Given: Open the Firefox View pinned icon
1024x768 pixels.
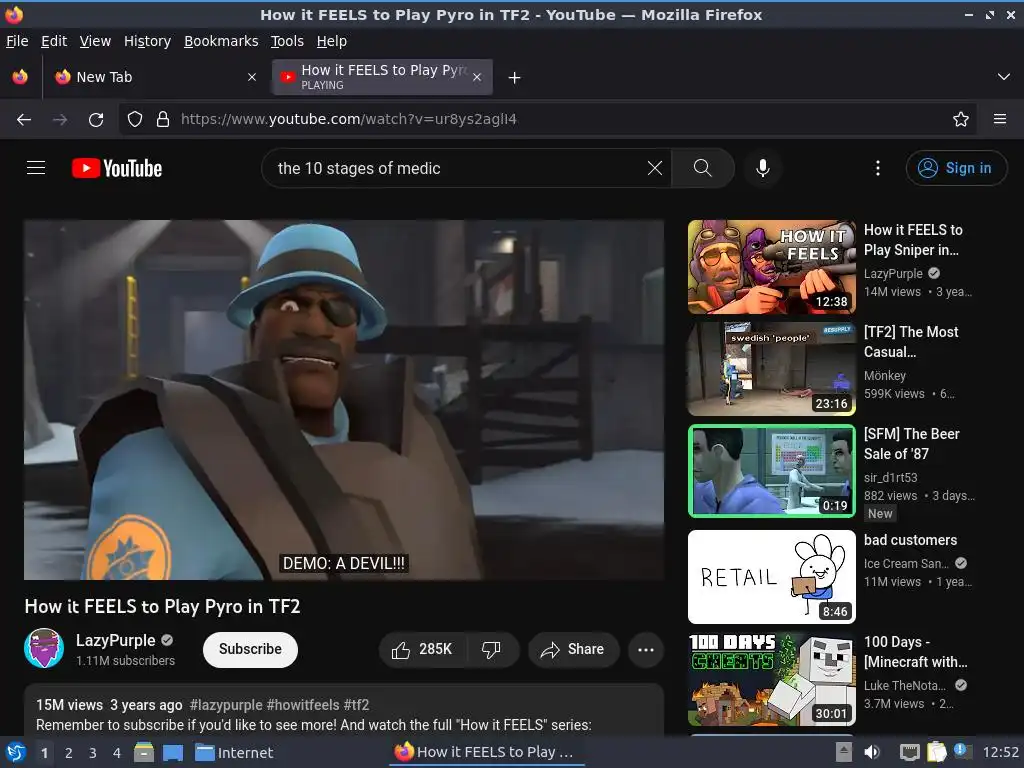Looking at the screenshot, I should coord(20,77).
